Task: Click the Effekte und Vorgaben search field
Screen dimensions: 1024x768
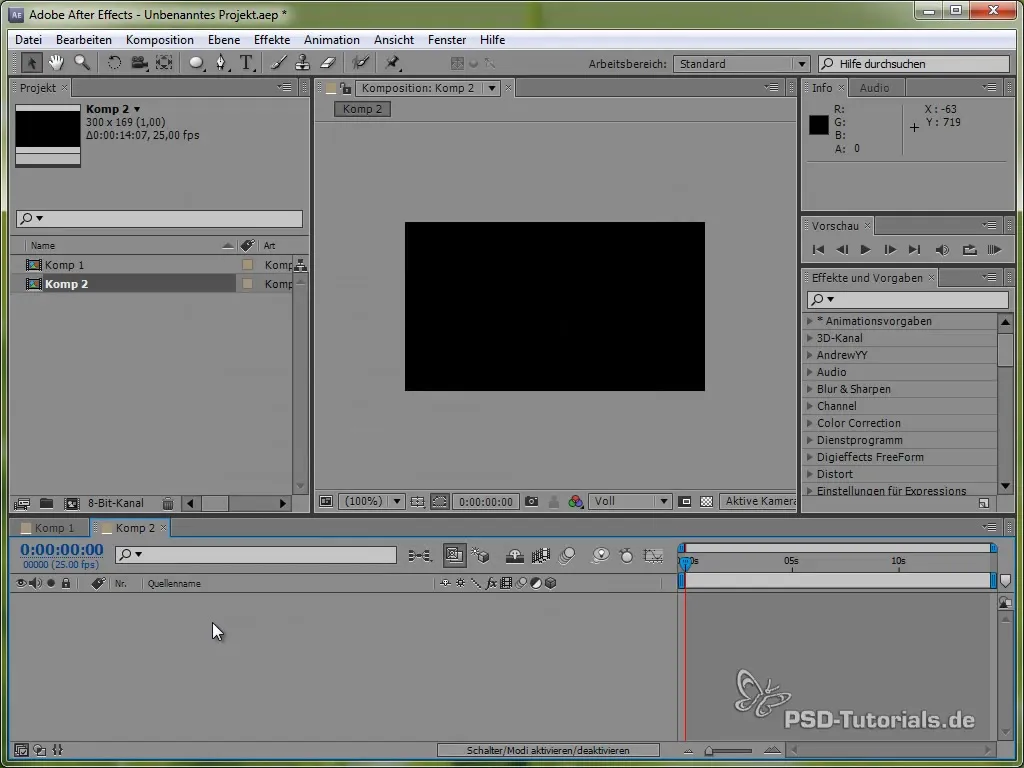Action: [x=908, y=299]
